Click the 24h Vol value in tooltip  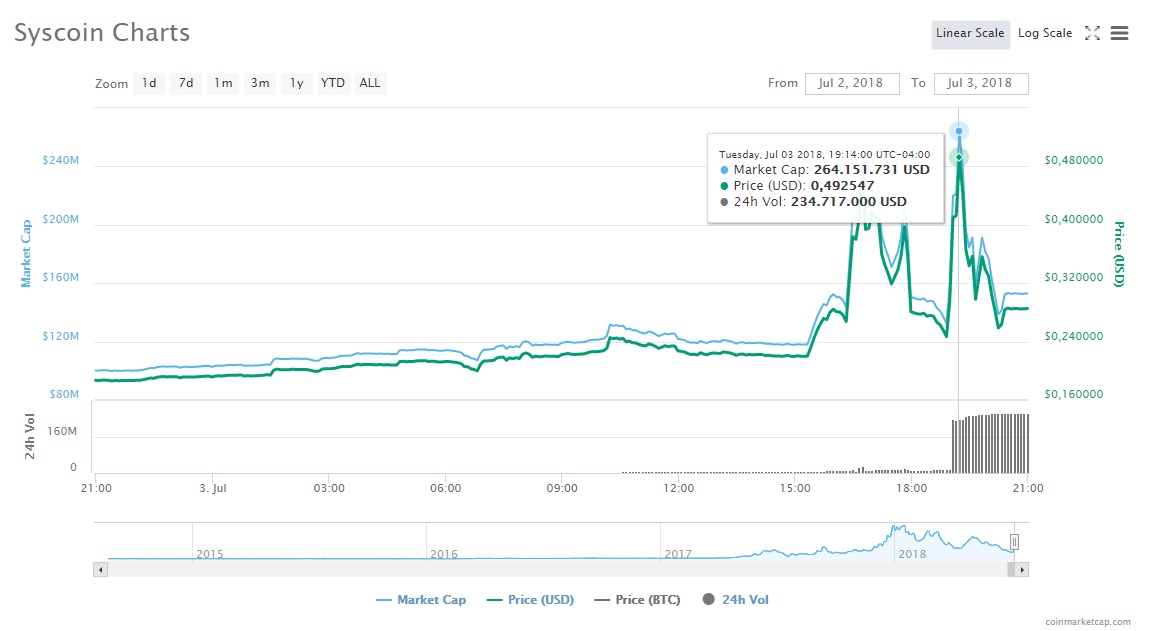pyautogui.click(x=849, y=201)
